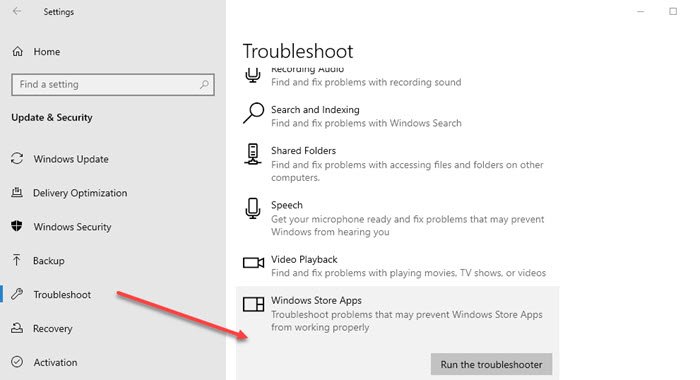Click the Home house icon
Image resolution: width=700 pixels, height=380 pixels.
17,51
